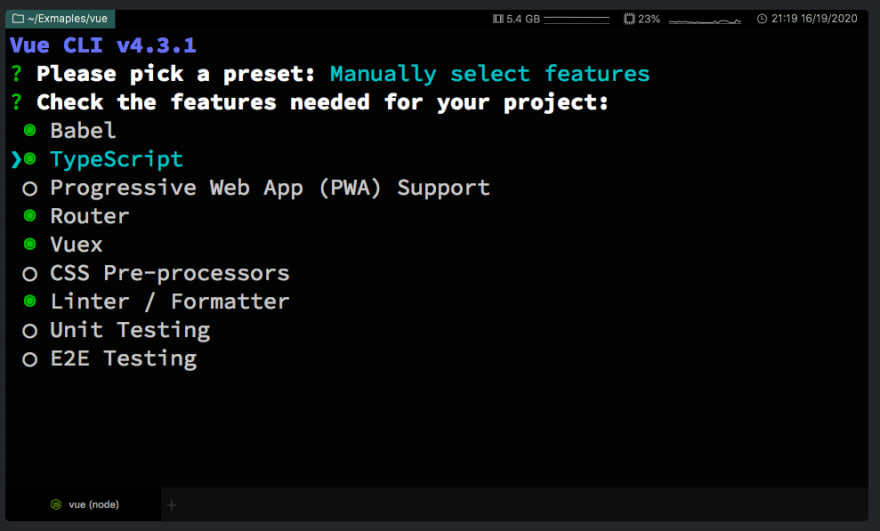This screenshot has height=531, width=880.
Task: Click the folder icon beside ~/Exmaples/vue
Action: [18, 19]
